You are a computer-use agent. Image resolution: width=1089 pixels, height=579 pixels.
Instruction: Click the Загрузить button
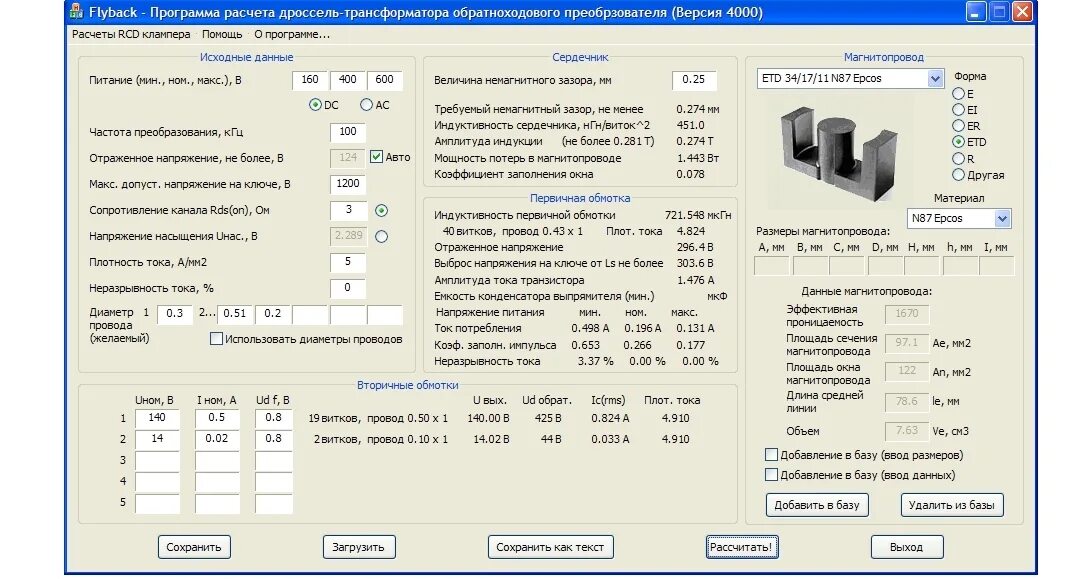(358, 547)
